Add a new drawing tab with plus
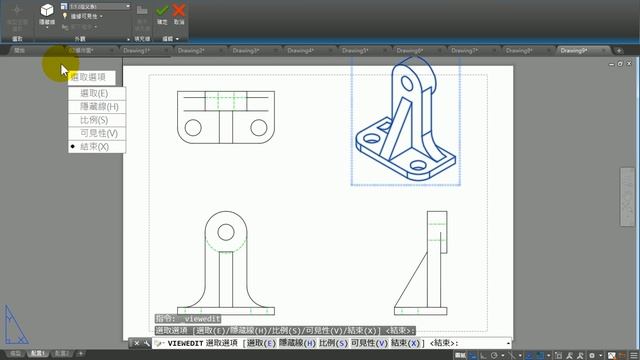The width and height of the screenshot is (640, 360). 619,51
